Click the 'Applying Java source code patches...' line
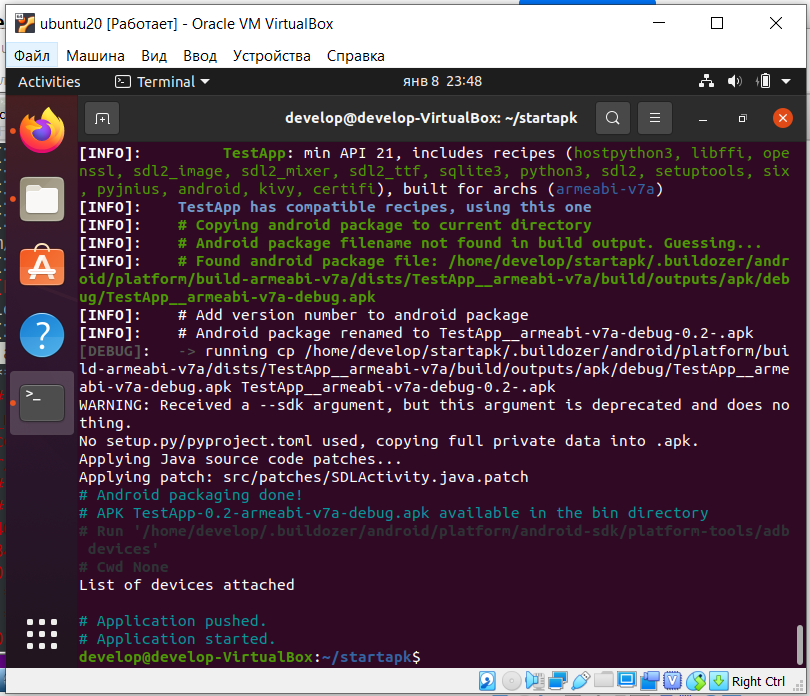 coord(240,459)
